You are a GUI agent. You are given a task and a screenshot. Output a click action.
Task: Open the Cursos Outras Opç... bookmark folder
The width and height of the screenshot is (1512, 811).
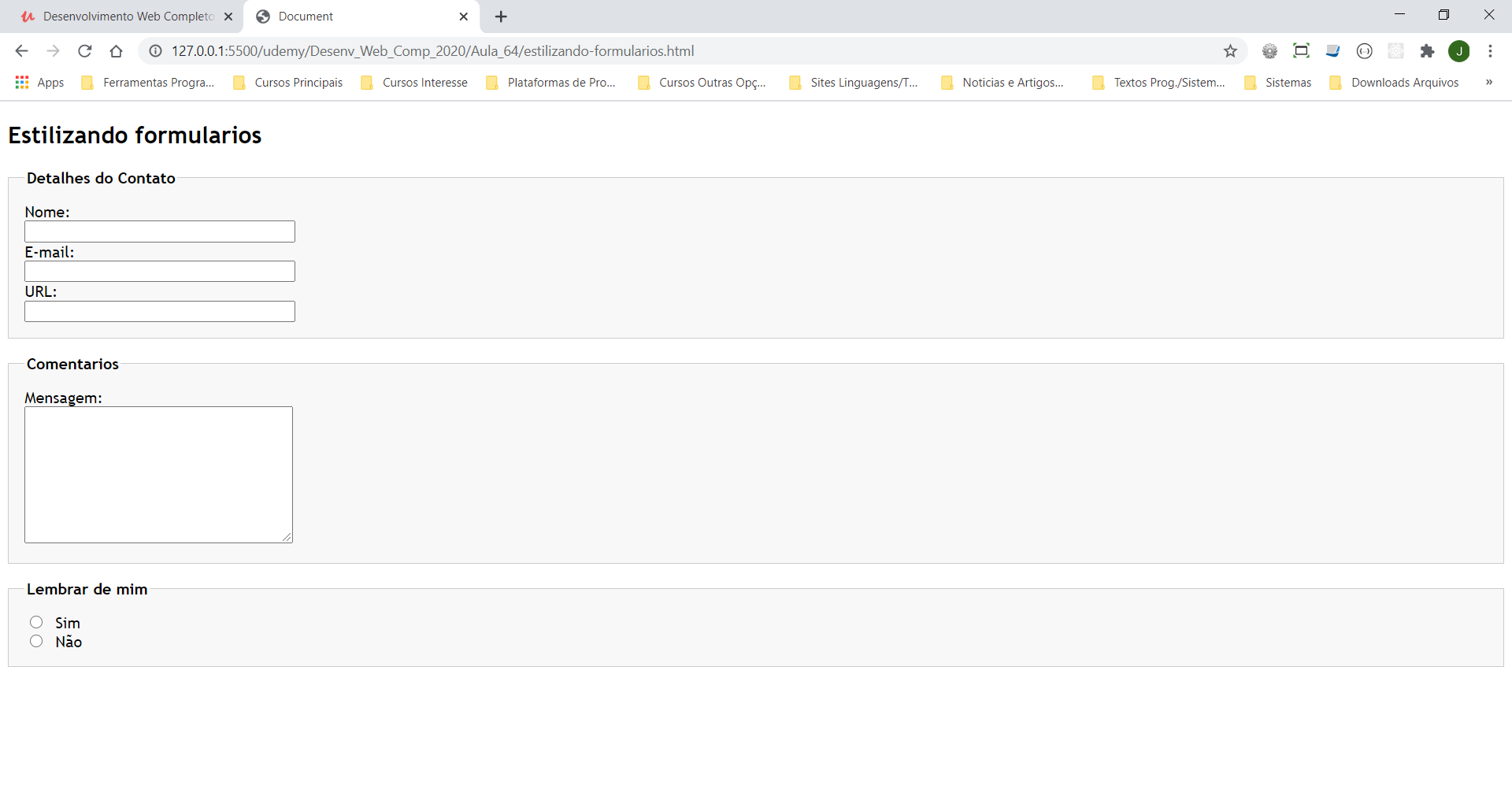point(702,83)
